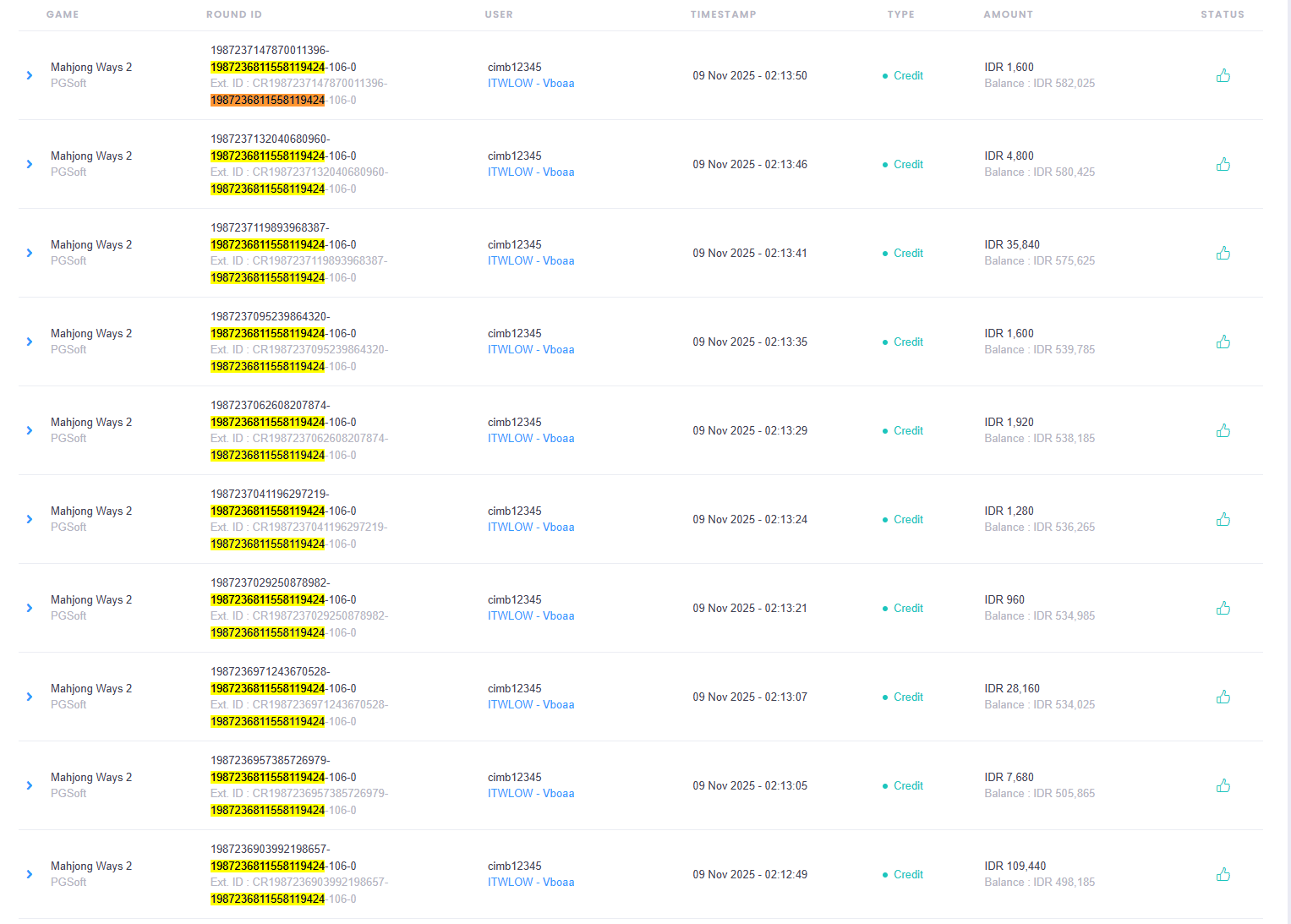
Task: Click user cimb12345 in 02:13:24 row
Action: pyautogui.click(x=515, y=511)
